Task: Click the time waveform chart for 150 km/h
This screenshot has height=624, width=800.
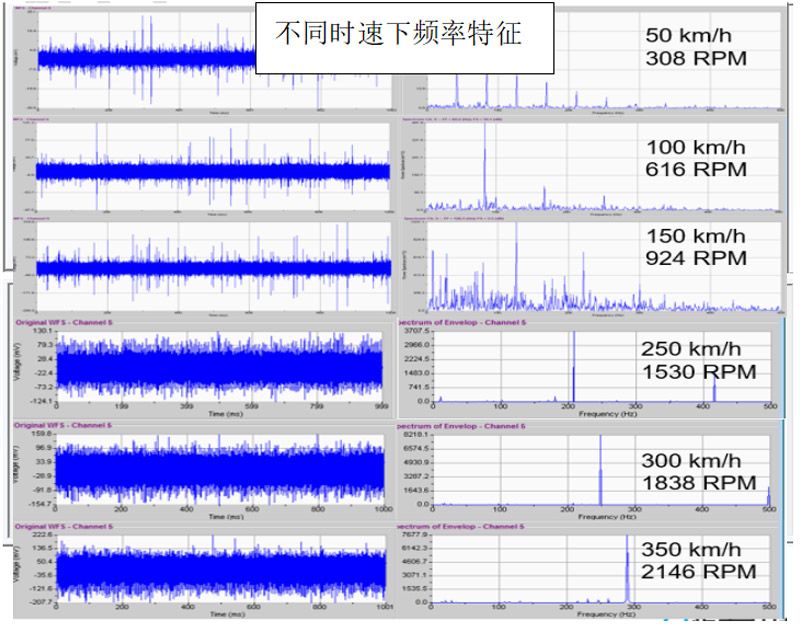Action: 213,267
